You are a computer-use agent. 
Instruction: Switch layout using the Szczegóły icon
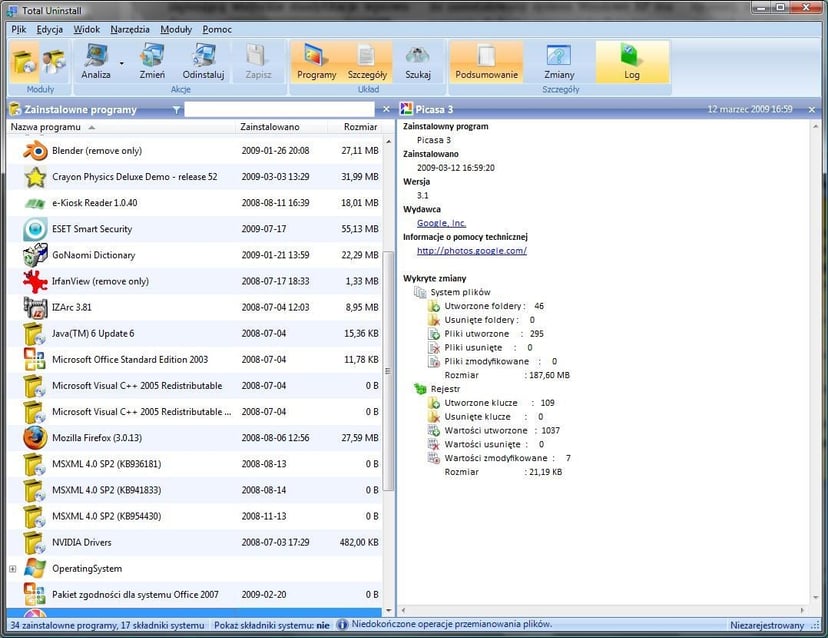[368, 60]
